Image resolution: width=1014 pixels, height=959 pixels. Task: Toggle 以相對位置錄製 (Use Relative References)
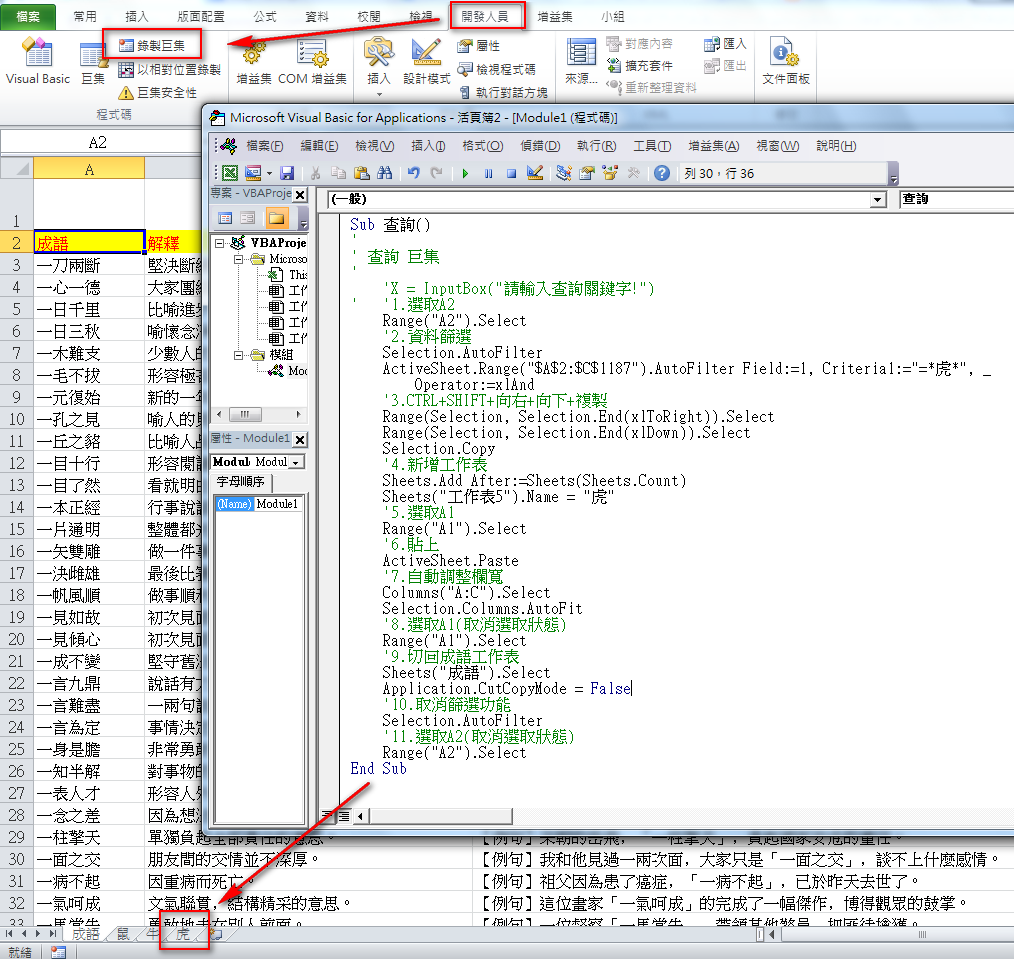pos(169,69)
